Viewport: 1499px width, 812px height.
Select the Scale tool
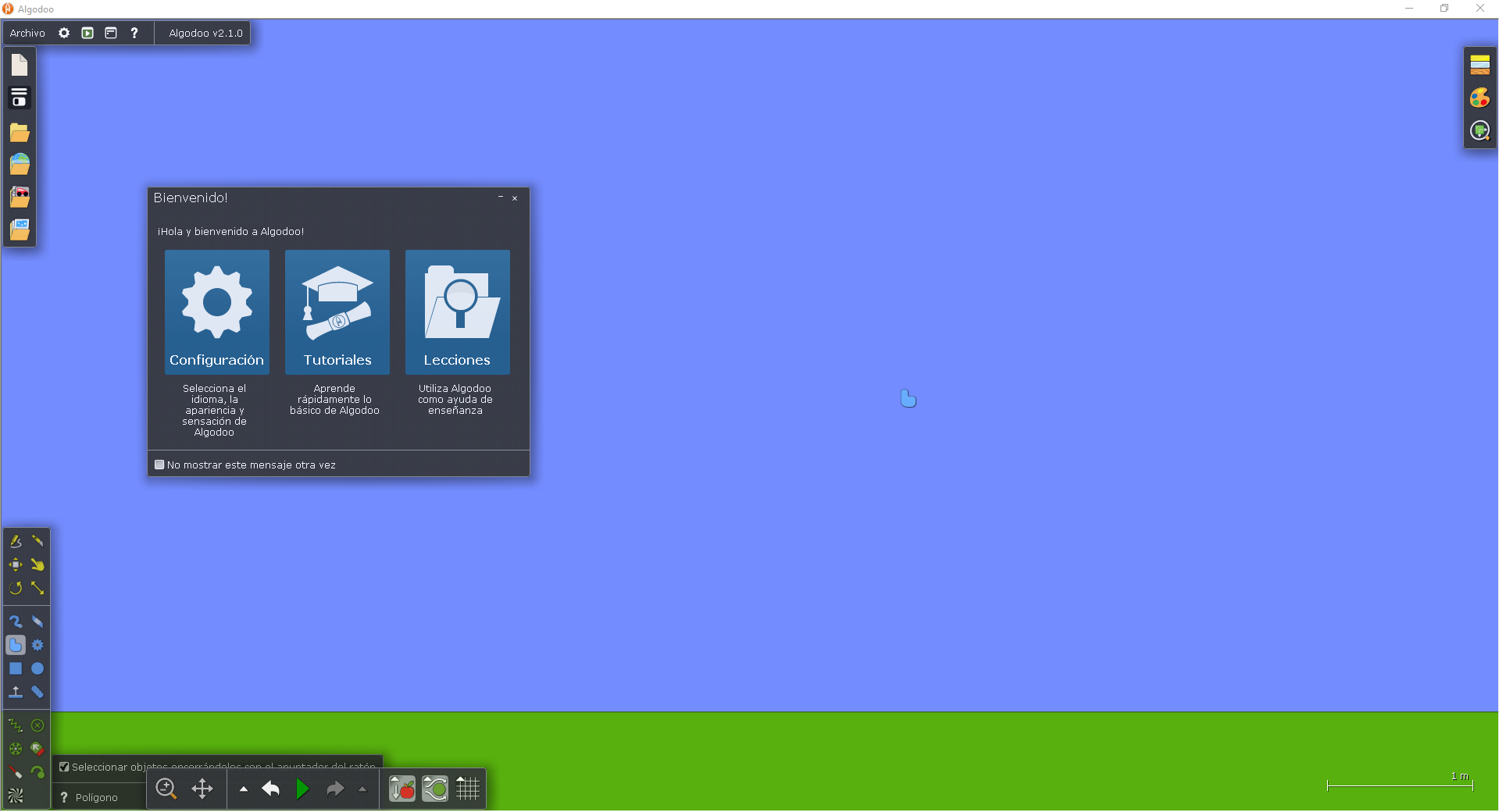click(x=37, y=588)
